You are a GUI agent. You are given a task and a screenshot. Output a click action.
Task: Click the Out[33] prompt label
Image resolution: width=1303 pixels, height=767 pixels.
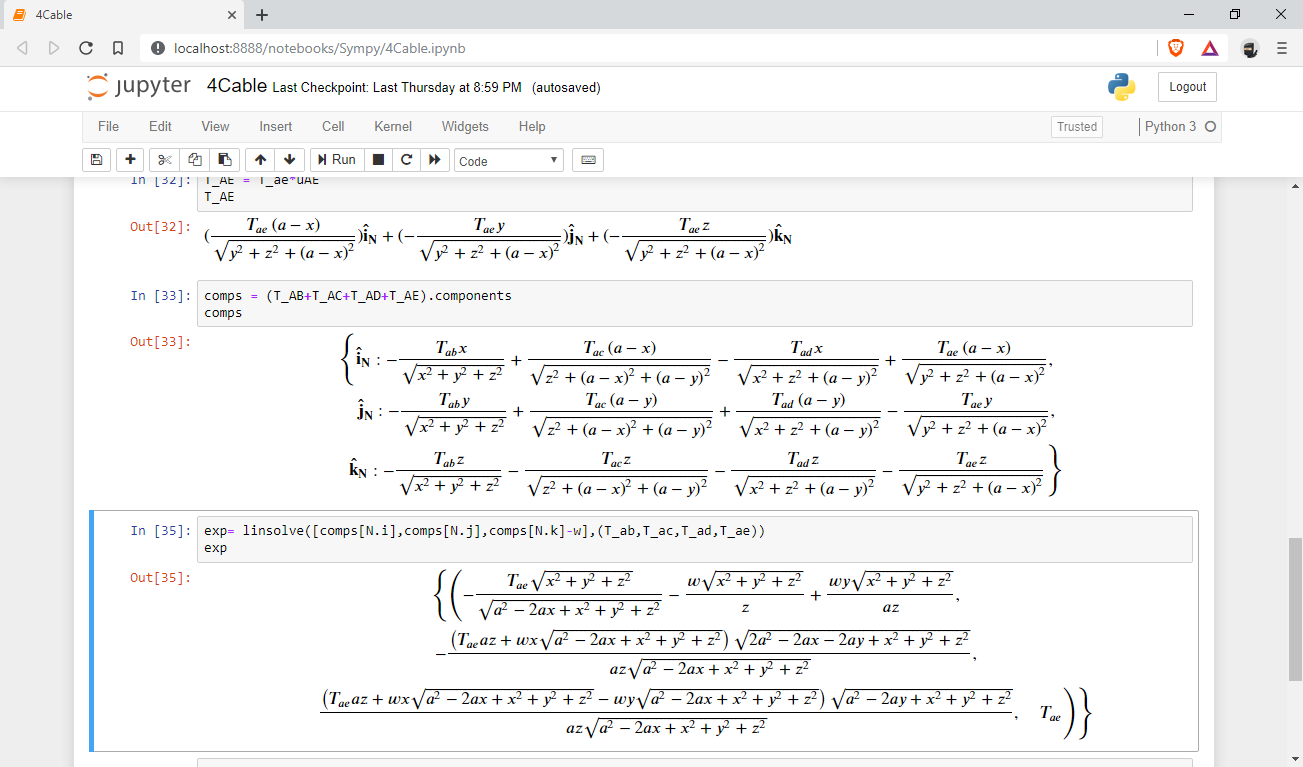[x=160, y=341]
